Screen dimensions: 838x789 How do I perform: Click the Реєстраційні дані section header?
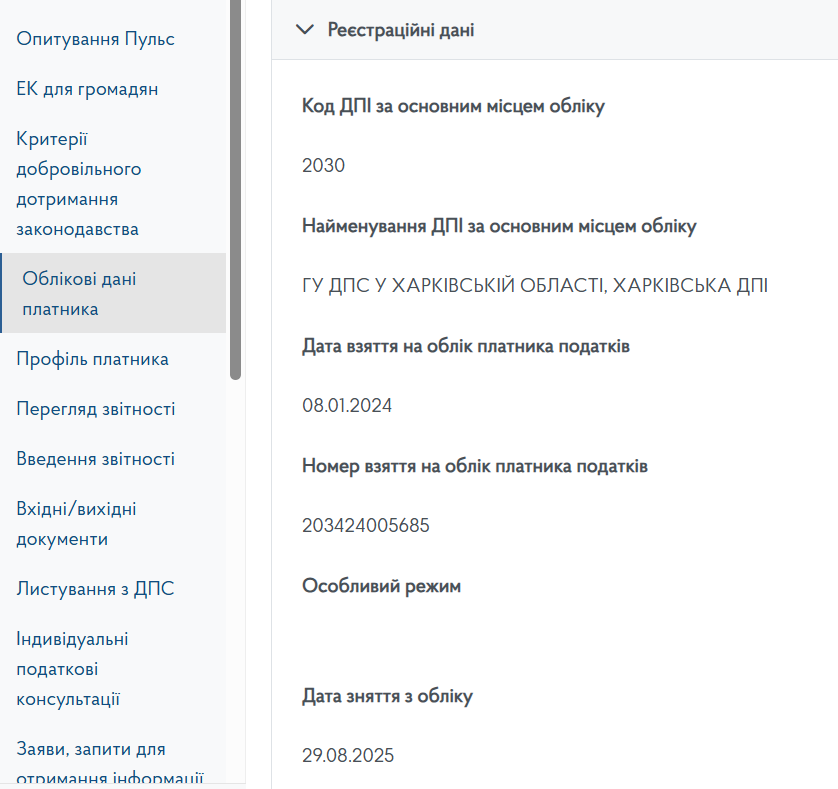(401, 30)
